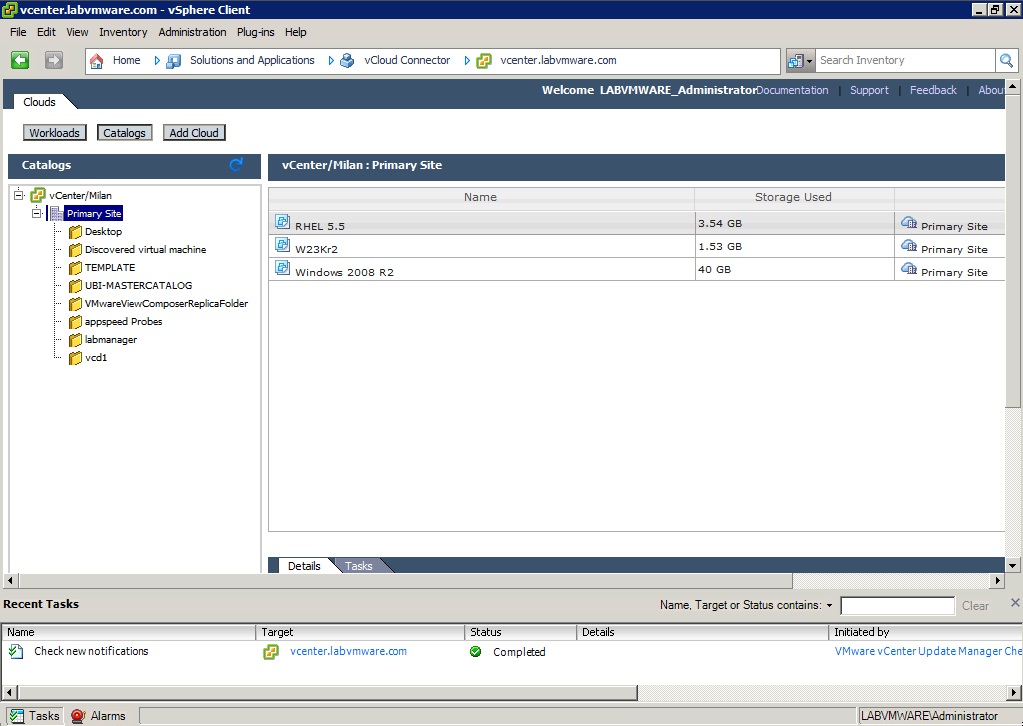
Task: Open the Name, Target or Status filter dropdown
Action: (x=829, y=605)
